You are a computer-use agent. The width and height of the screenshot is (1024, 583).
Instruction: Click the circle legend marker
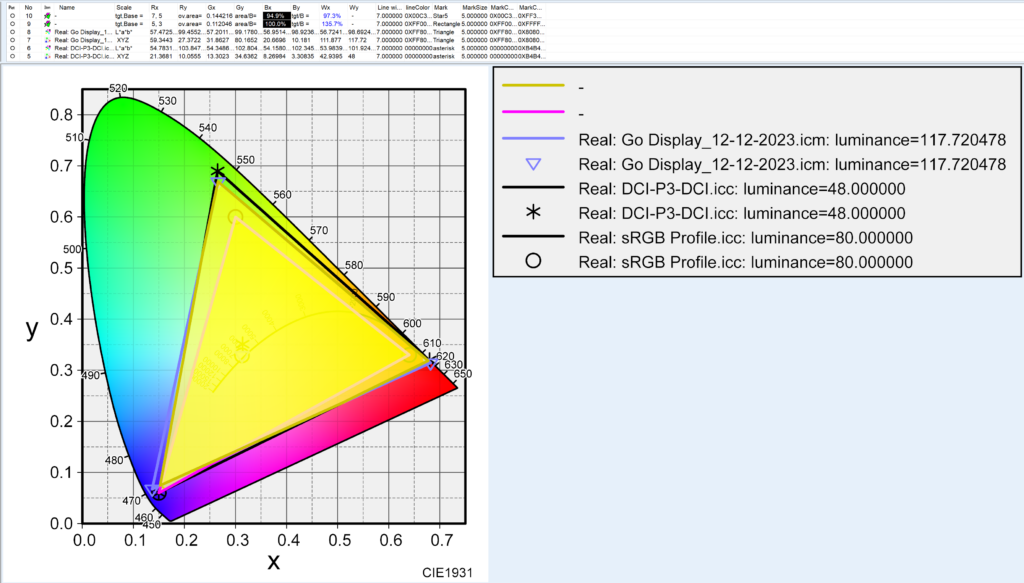(534, 261)
